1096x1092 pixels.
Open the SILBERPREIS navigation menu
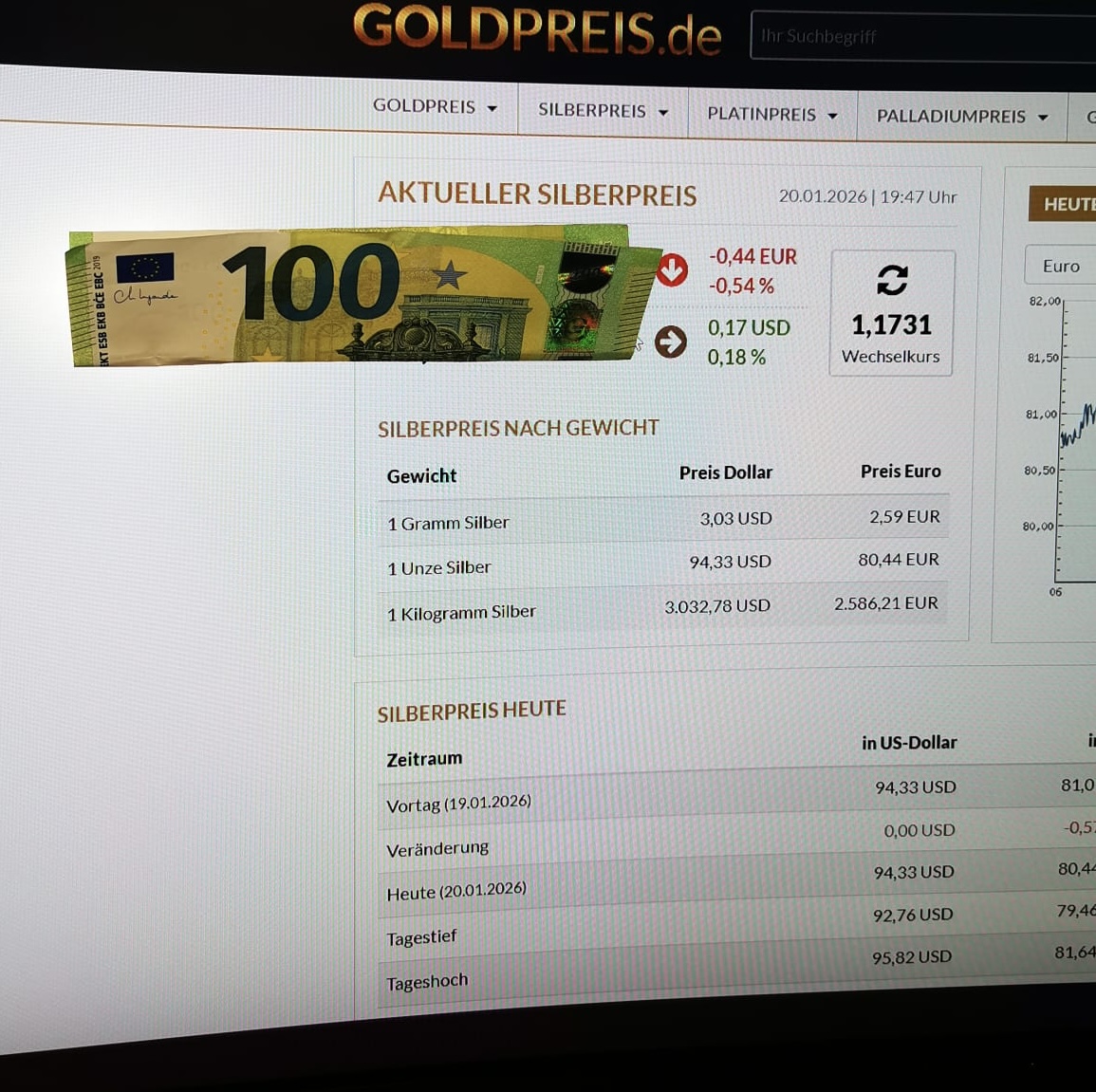(603, 111)
